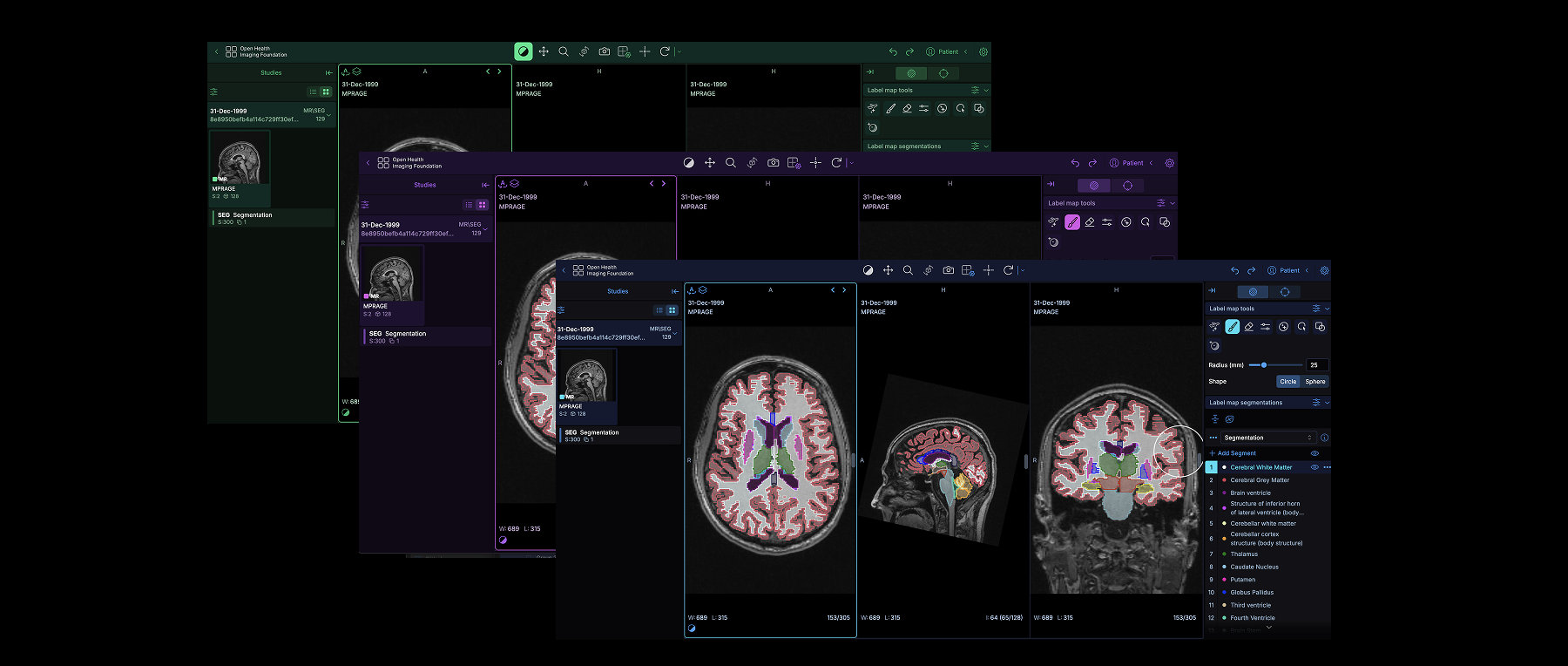
Task: Open contour segmentation tab in purple viewer panel
Action: [x=1127, y=186]
